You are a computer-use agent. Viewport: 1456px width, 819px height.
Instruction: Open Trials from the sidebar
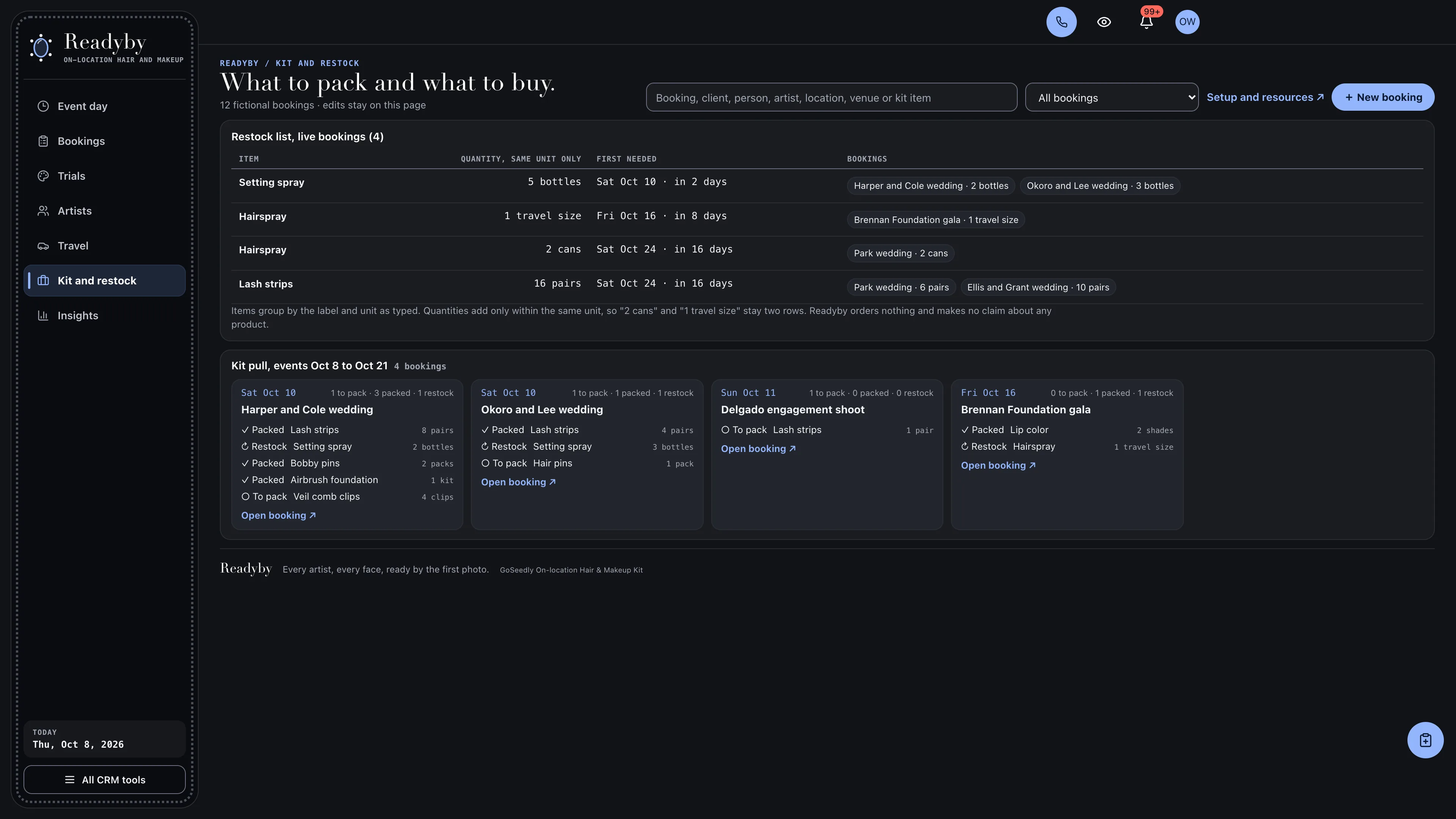coord(105,176)
